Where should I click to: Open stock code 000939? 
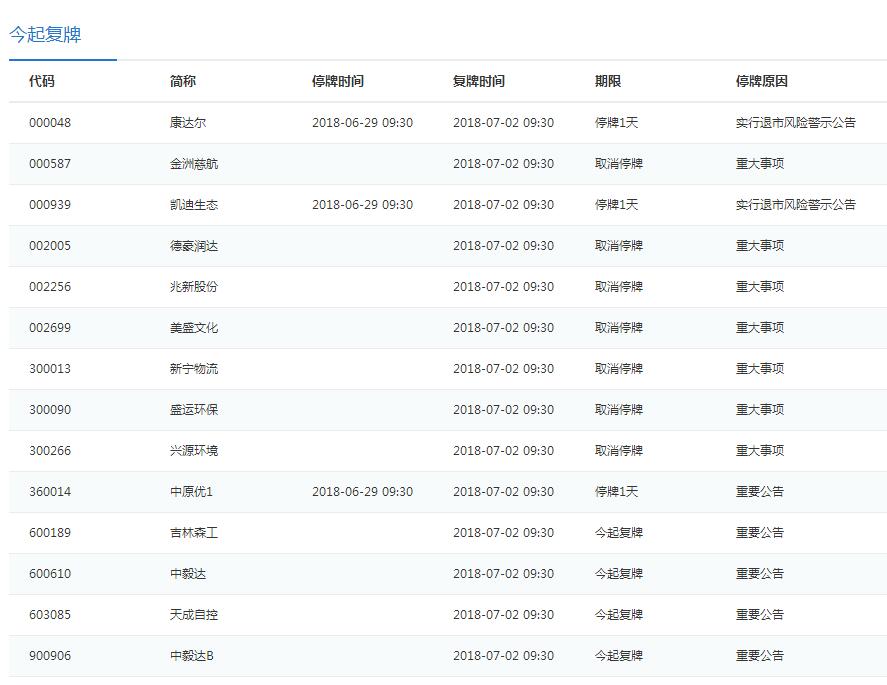tap(50, 205)
